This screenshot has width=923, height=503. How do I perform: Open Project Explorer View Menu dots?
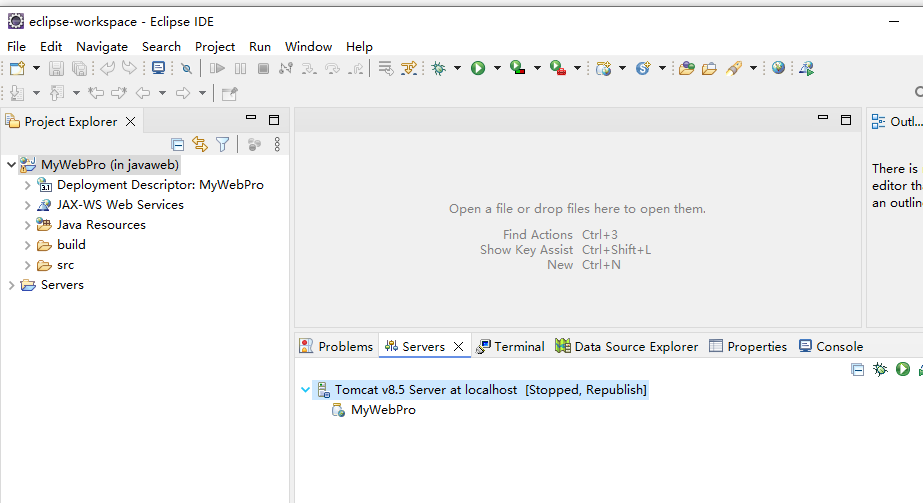[277, 144]
